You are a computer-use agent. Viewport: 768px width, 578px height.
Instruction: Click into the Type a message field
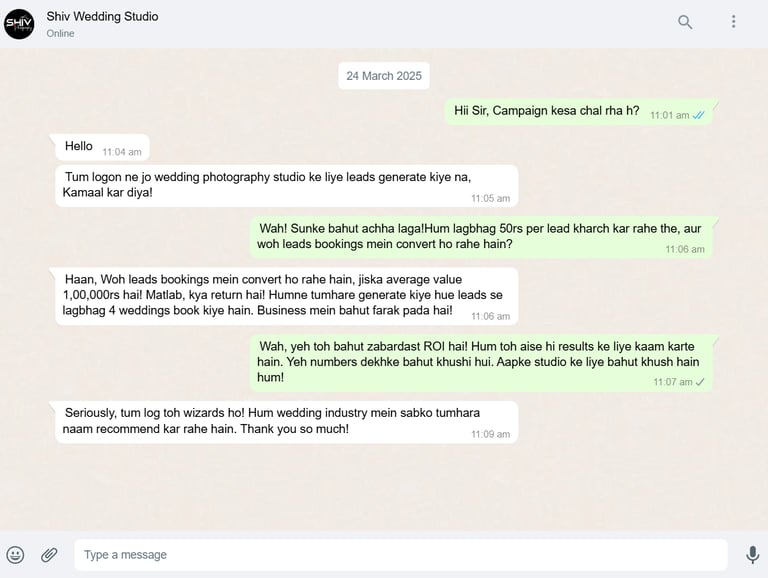point(401,555)
